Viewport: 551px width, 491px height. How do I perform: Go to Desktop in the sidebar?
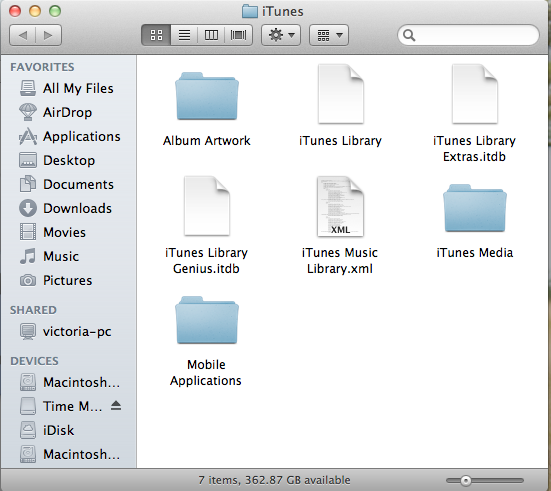coord(69,160)
